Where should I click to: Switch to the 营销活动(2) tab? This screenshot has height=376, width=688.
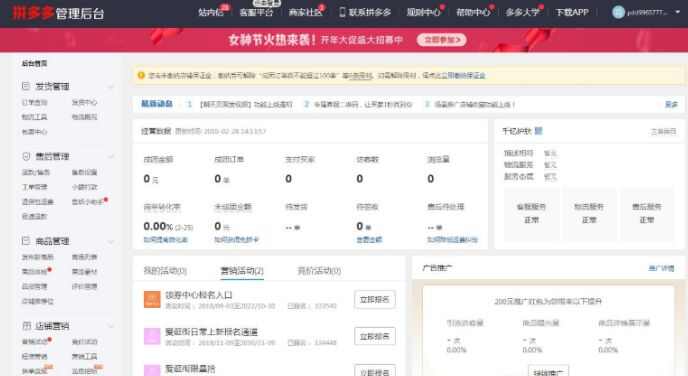click(x=242, y=271)
